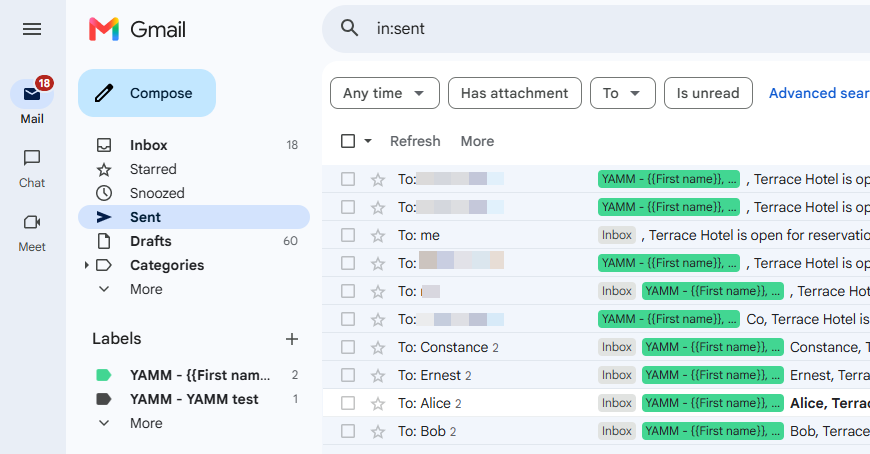Expand More below YAMM test label

[x=146, y=423]
